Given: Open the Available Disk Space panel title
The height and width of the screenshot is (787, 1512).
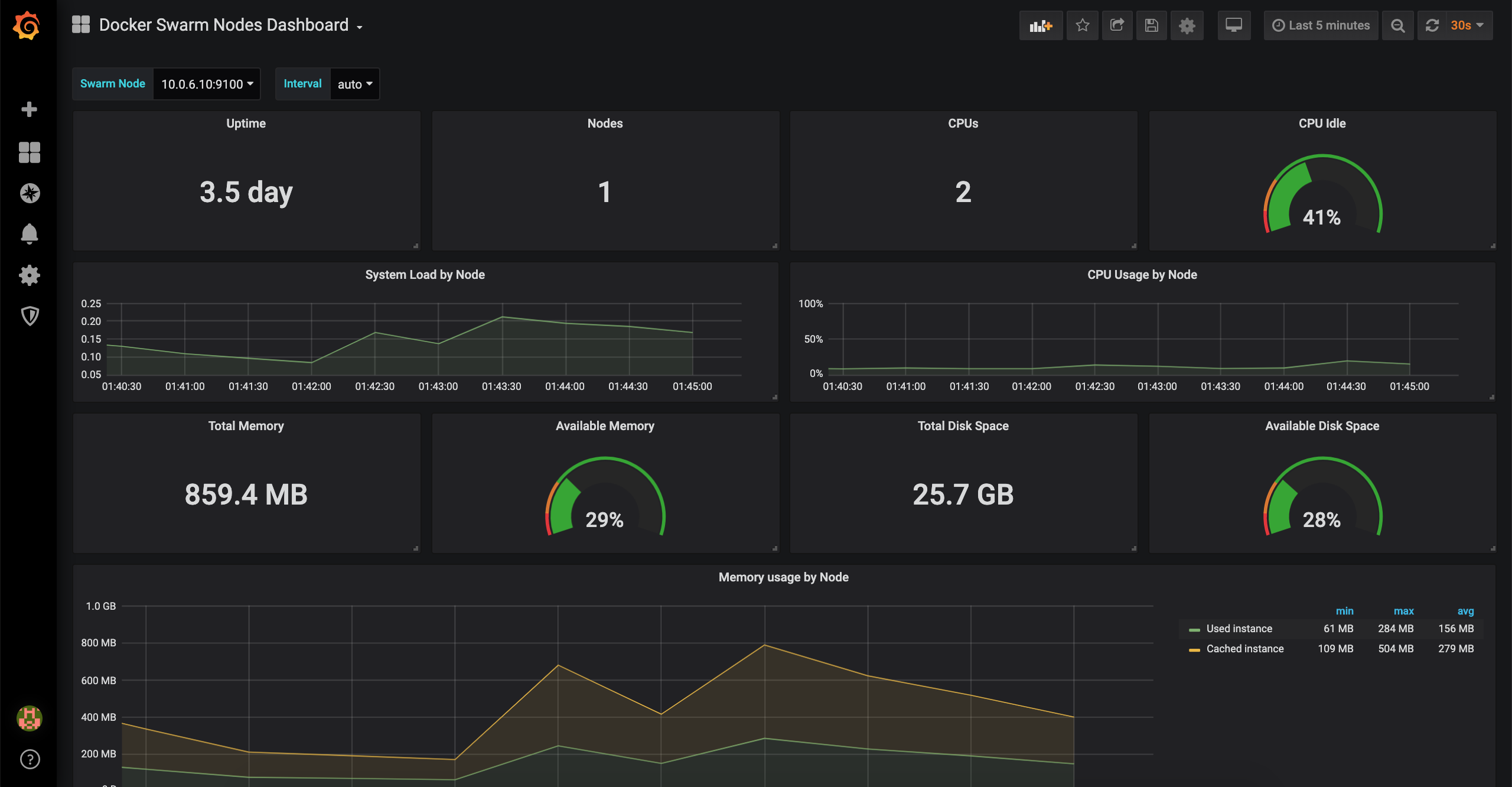Looking at the screenshot, I should 1322,426.
